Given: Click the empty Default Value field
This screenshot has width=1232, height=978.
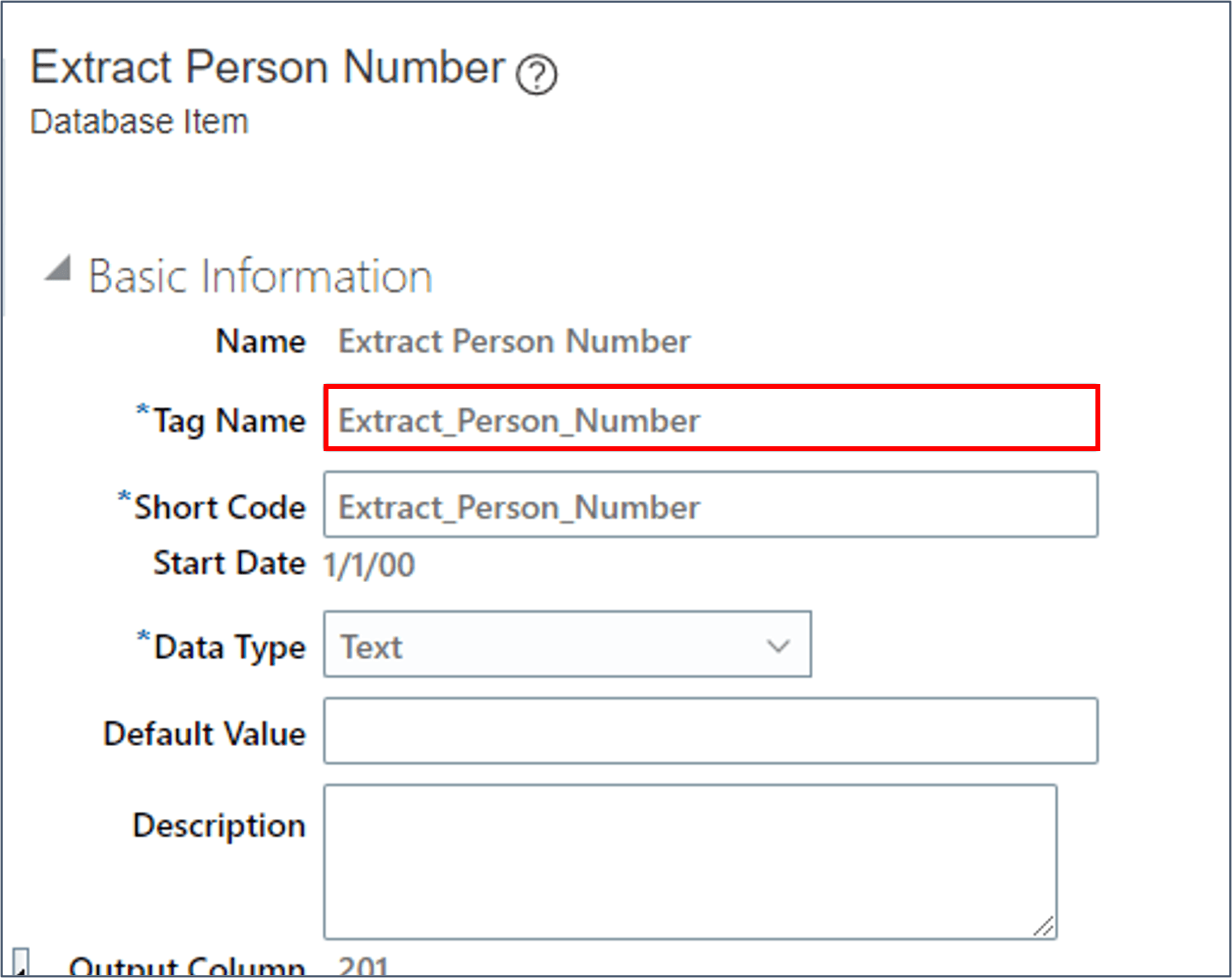Looking at the screenshot, I should click(x=711, y=731).
